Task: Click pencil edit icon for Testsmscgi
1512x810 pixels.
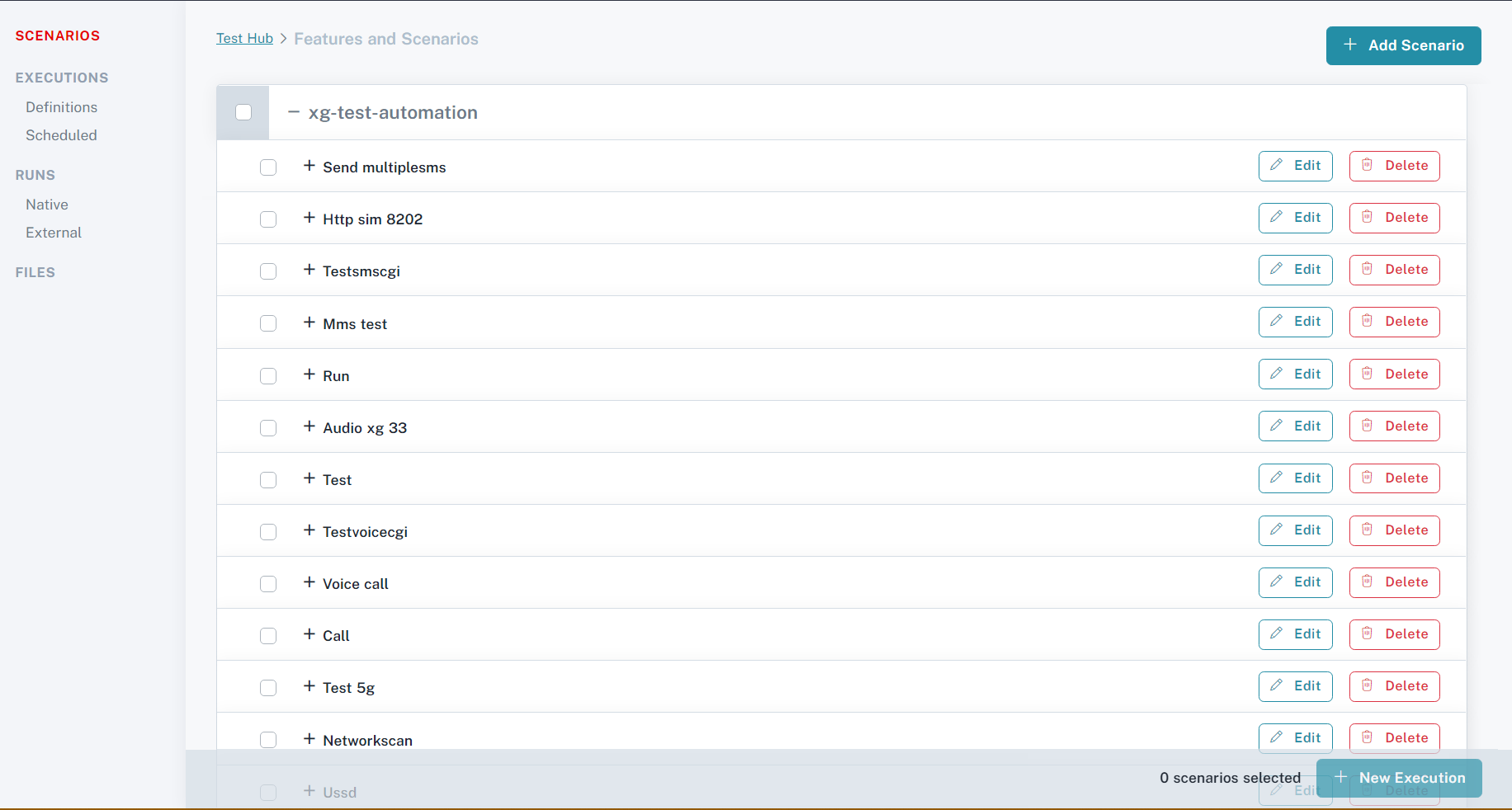Action: tap(1277, 269)
